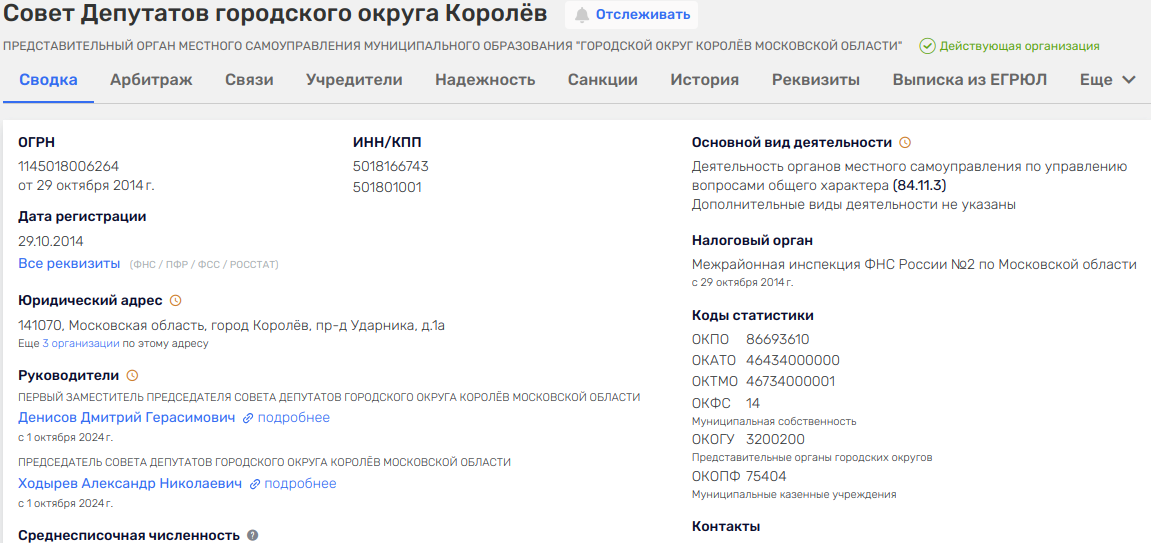
Task: Go to the Надежность tab
Action: [485, 80]
